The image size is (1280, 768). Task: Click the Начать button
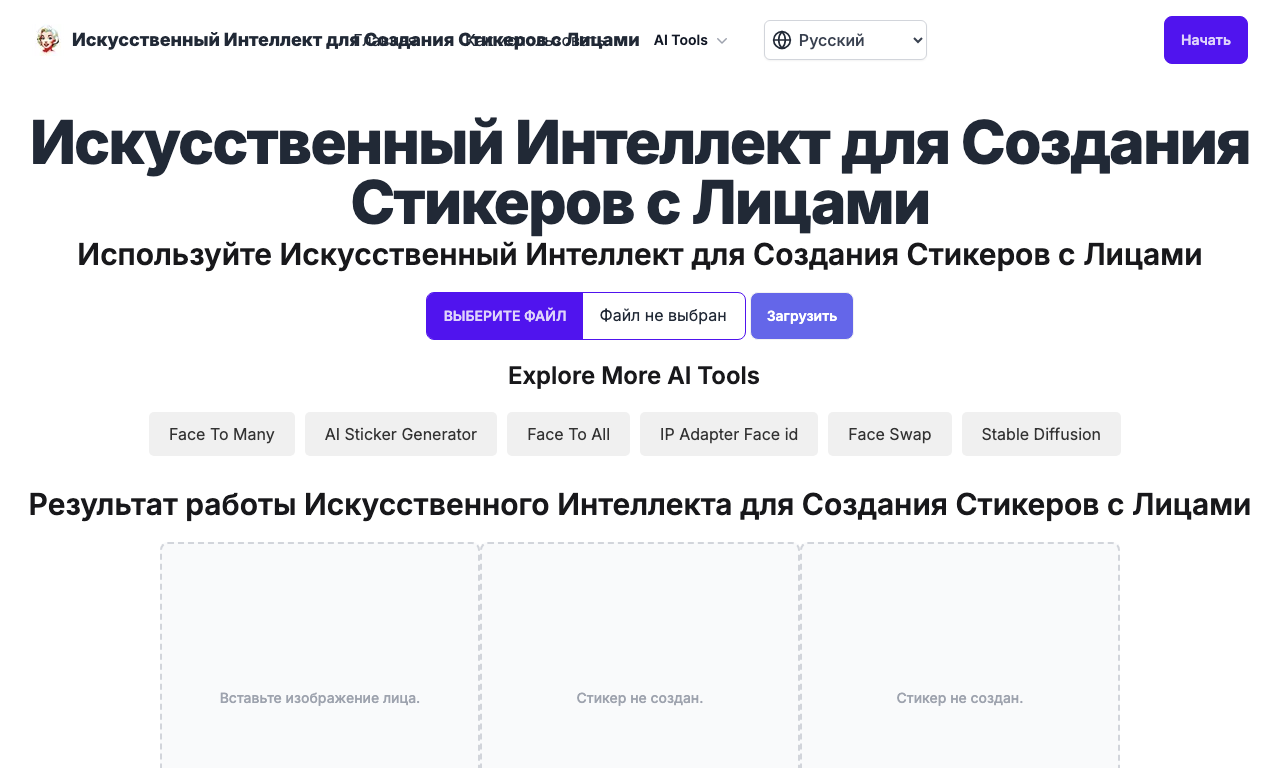(x=1205, y=40)
